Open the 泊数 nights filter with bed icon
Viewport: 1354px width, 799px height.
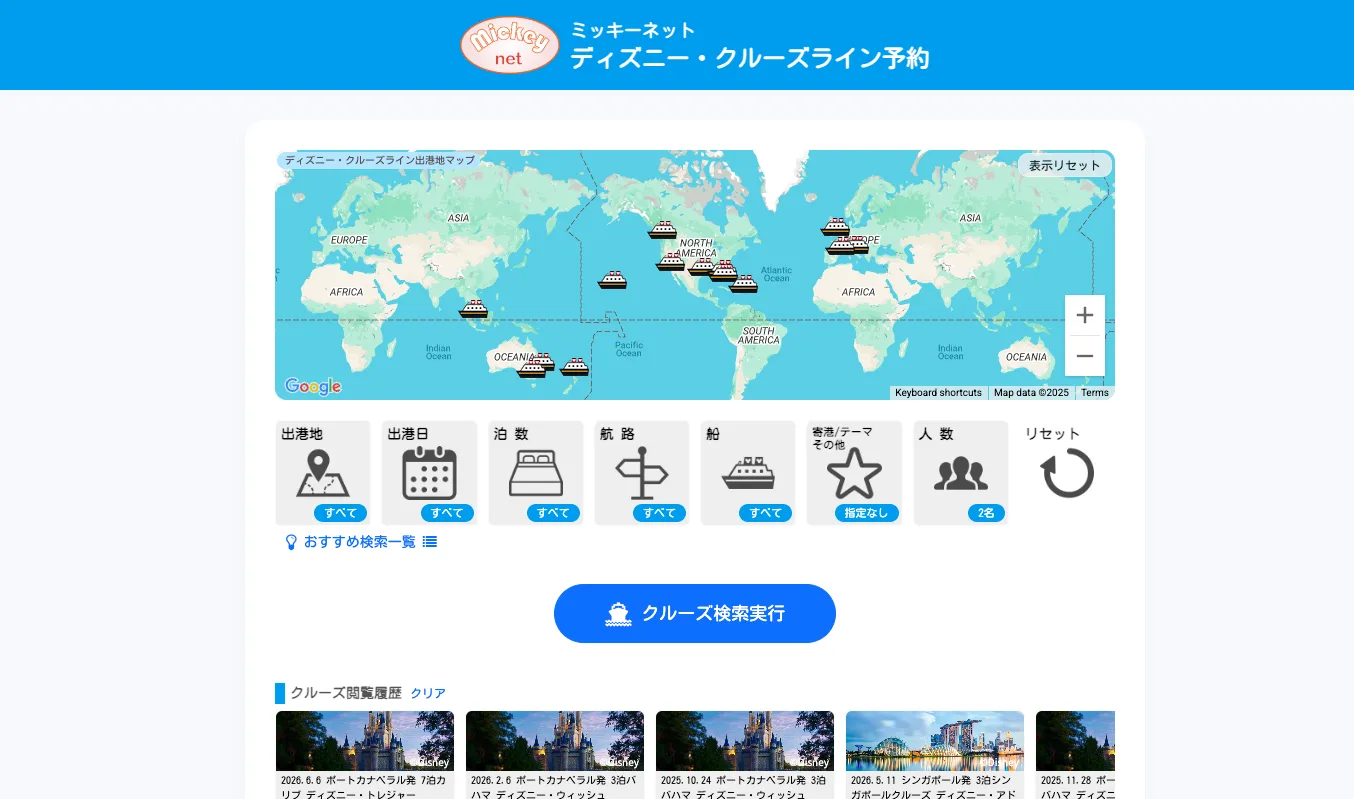[x=536, y=473]
